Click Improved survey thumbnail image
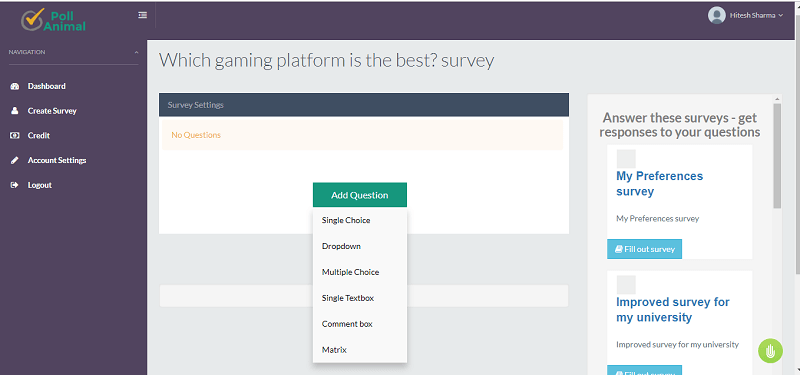This screenshot has width=800, height=375. coord(626,285)
